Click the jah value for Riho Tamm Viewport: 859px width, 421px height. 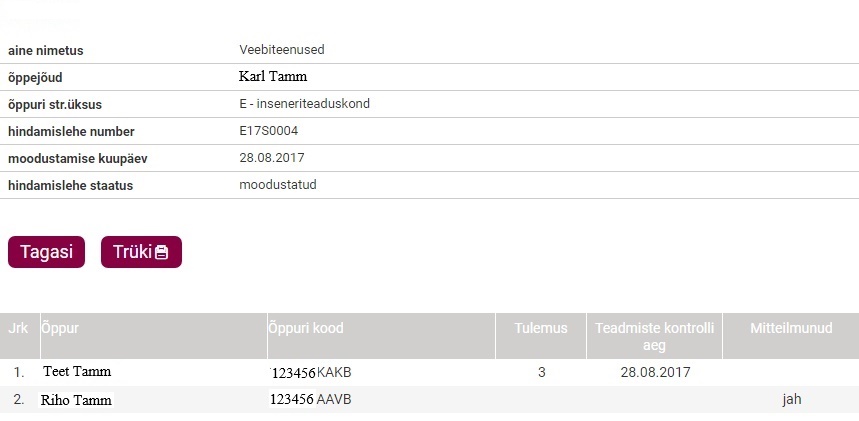coord(792,400)
